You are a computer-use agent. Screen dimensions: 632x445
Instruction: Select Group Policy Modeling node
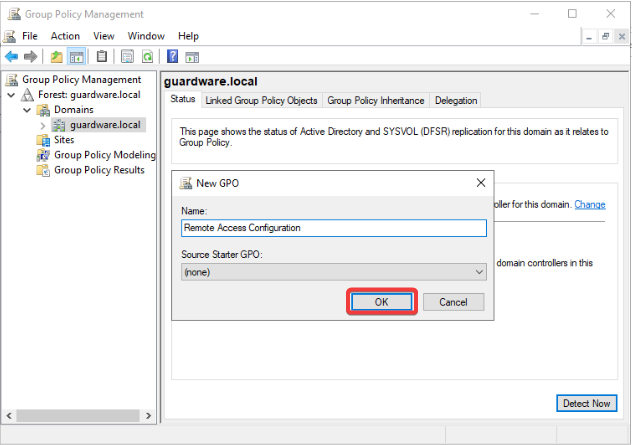[x=105, y=155]
